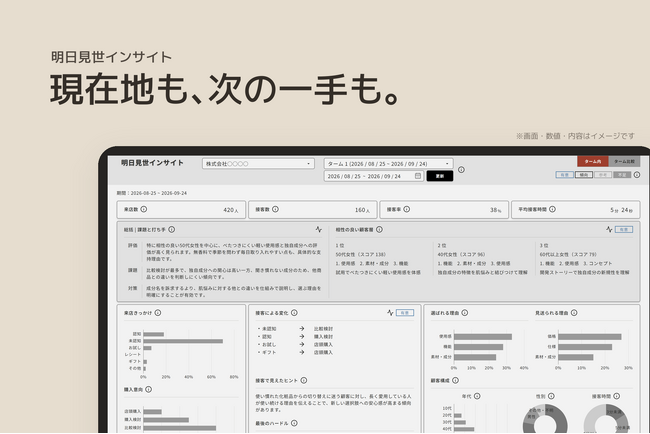Show info for 接客時間 donut chart
This screenshot has width=650, height=434.
[x=616, y=396]
